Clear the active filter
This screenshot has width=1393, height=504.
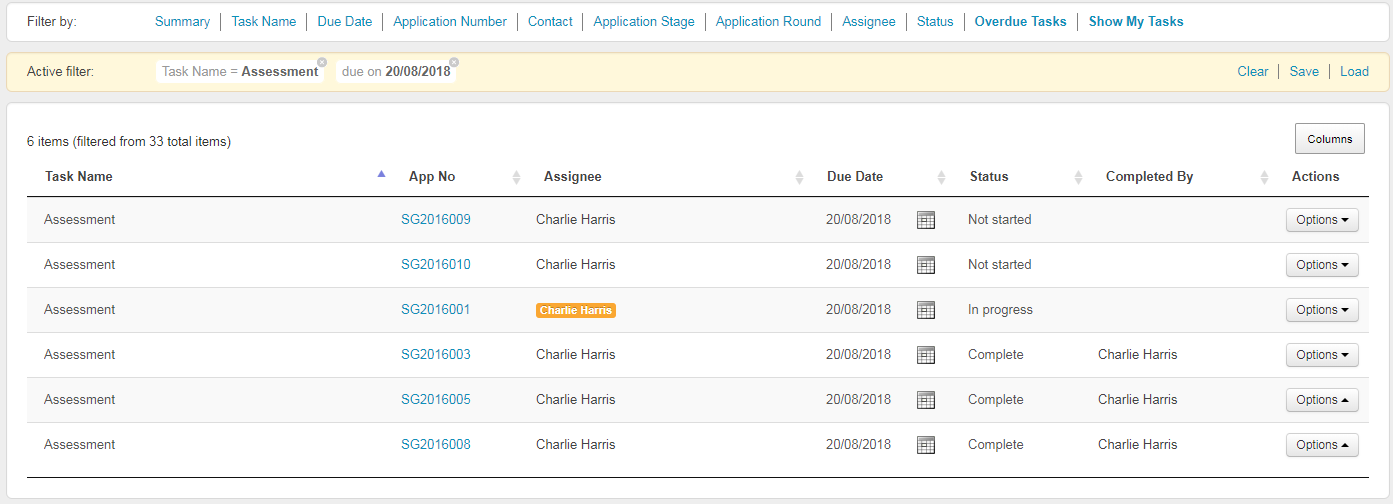(x=1252, y=71)
